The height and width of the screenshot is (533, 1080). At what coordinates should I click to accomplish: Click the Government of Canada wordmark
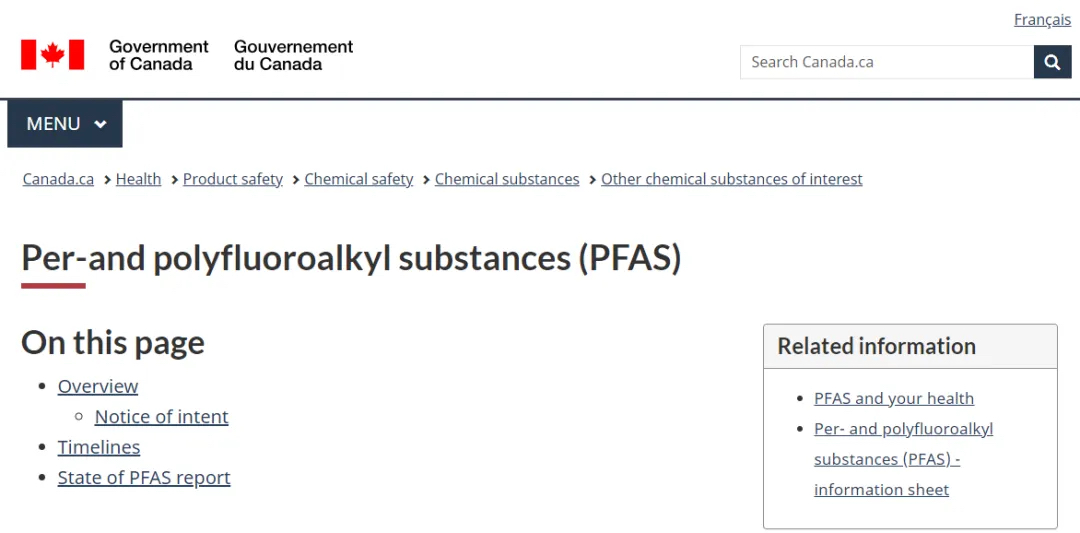coord(158,55)
